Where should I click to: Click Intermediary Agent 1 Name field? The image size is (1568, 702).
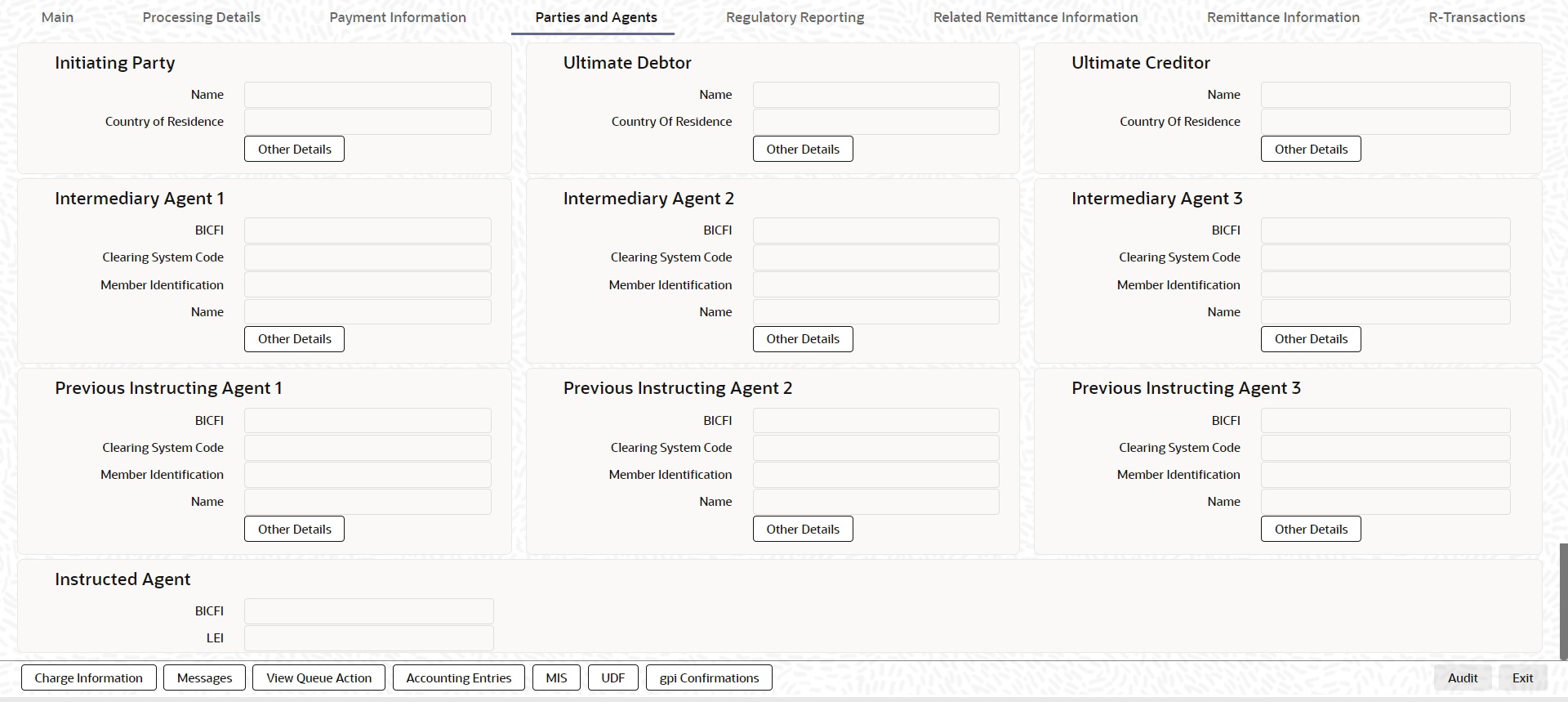tap(367, 312)
